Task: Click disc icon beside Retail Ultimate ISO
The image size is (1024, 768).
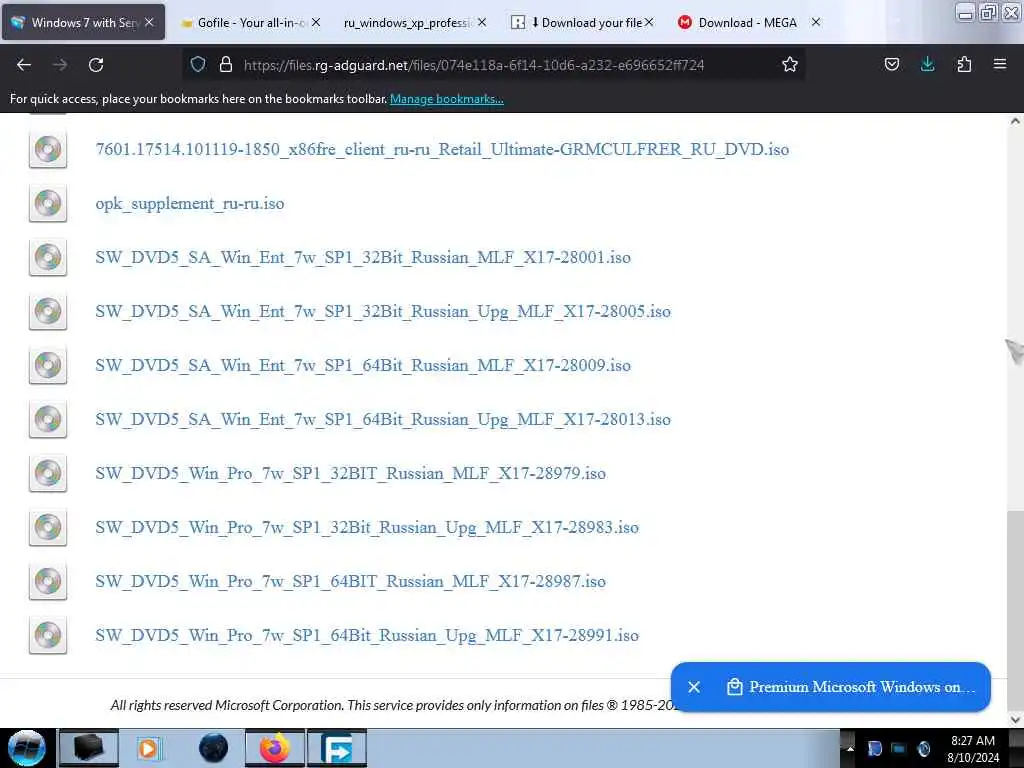Action: (x=48, y=150)
